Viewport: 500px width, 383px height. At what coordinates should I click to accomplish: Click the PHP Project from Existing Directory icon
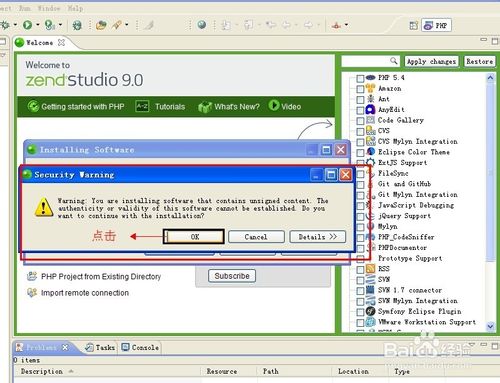32,276
